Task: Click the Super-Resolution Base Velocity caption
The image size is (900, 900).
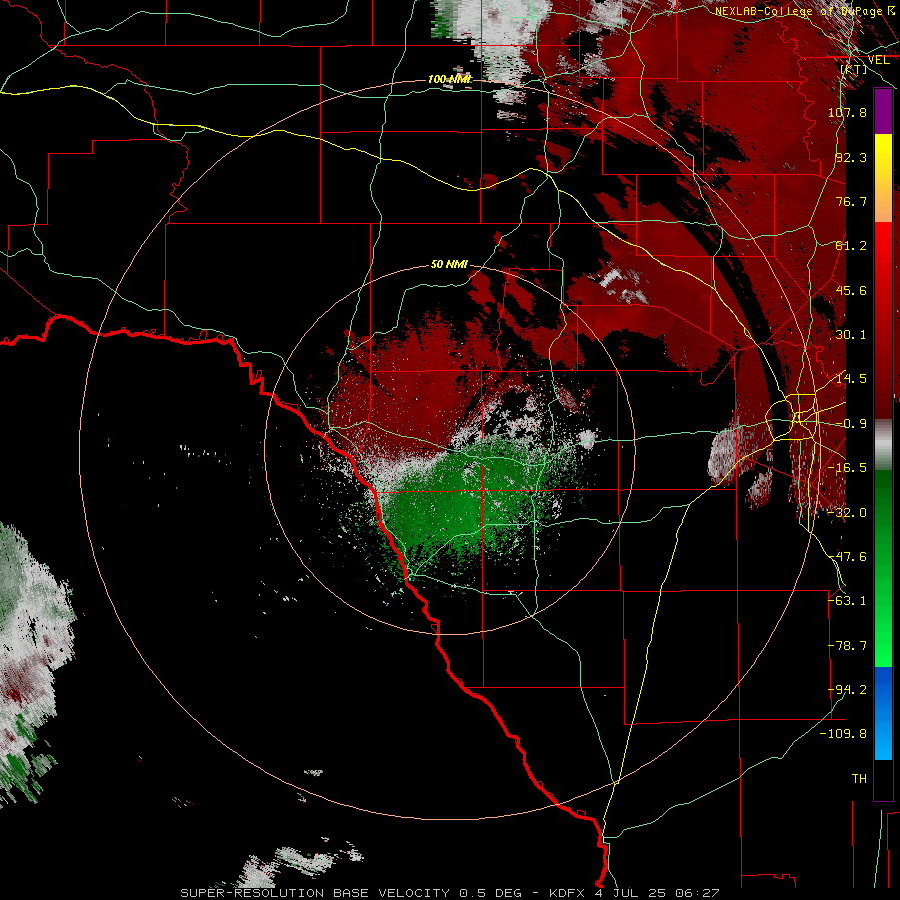Action: [x=449, y=893]
